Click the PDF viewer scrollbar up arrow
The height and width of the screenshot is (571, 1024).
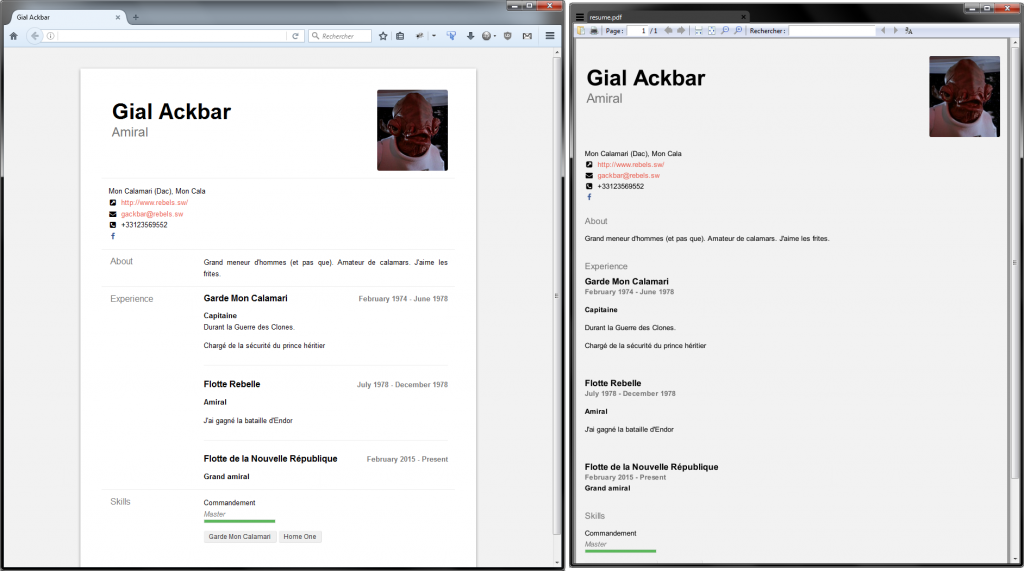pyautogui.click(x=1014, y=41)
